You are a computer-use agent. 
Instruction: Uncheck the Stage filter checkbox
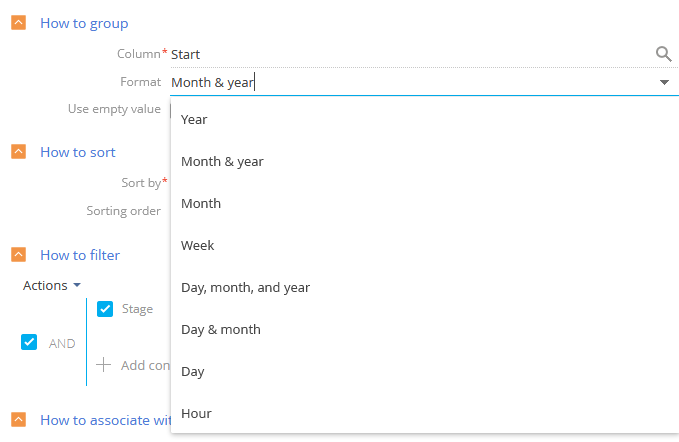(x=105, y=309)
